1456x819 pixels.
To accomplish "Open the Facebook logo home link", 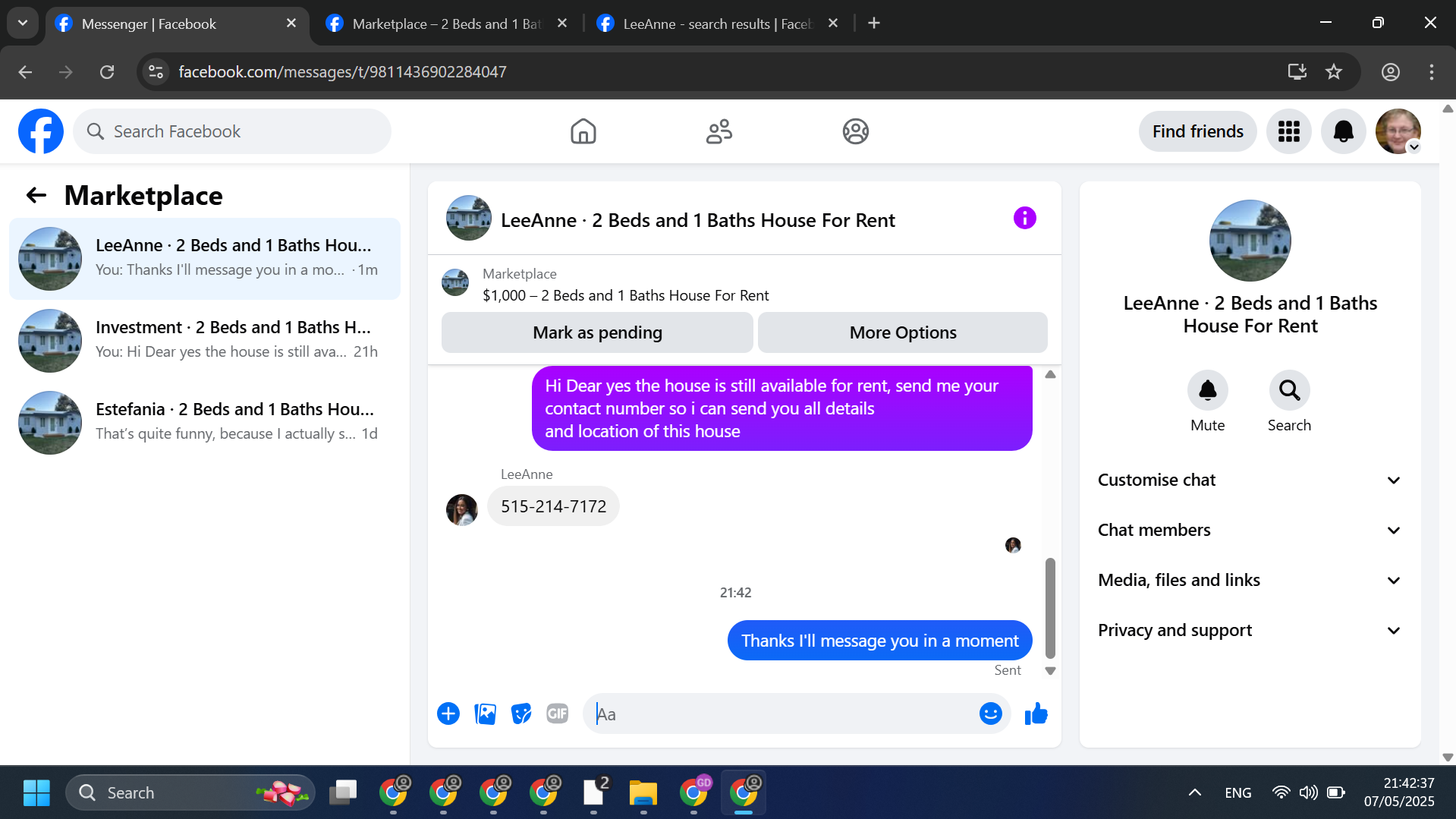I will tap(41, 131).
